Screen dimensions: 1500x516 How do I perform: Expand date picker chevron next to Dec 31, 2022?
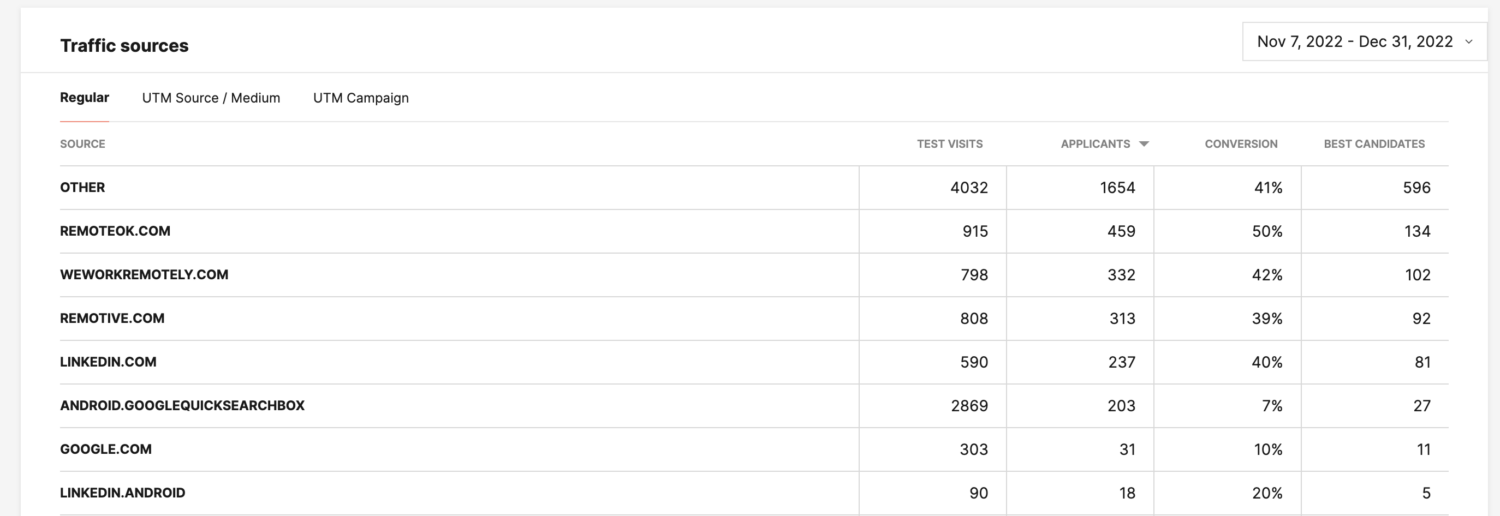click(x=1468, y=42)
